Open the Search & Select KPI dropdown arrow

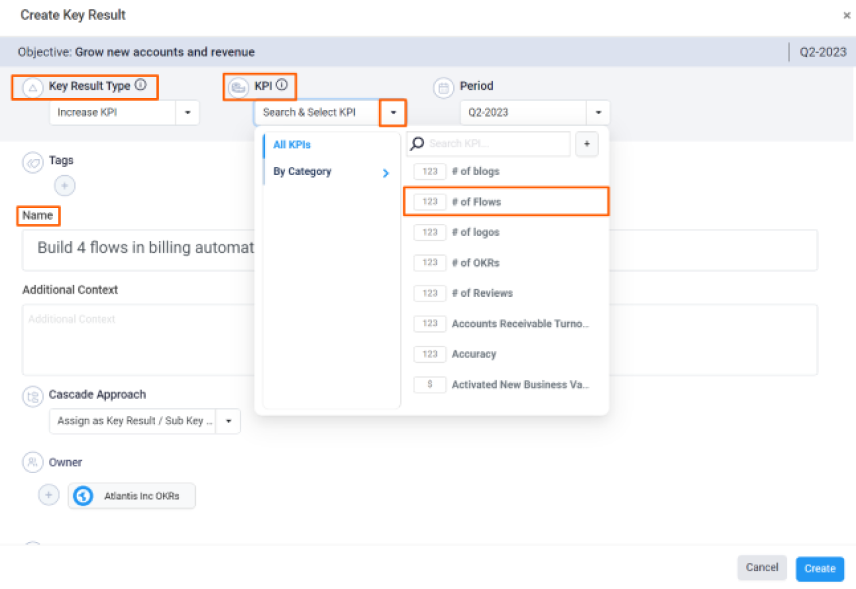(393, 112)
